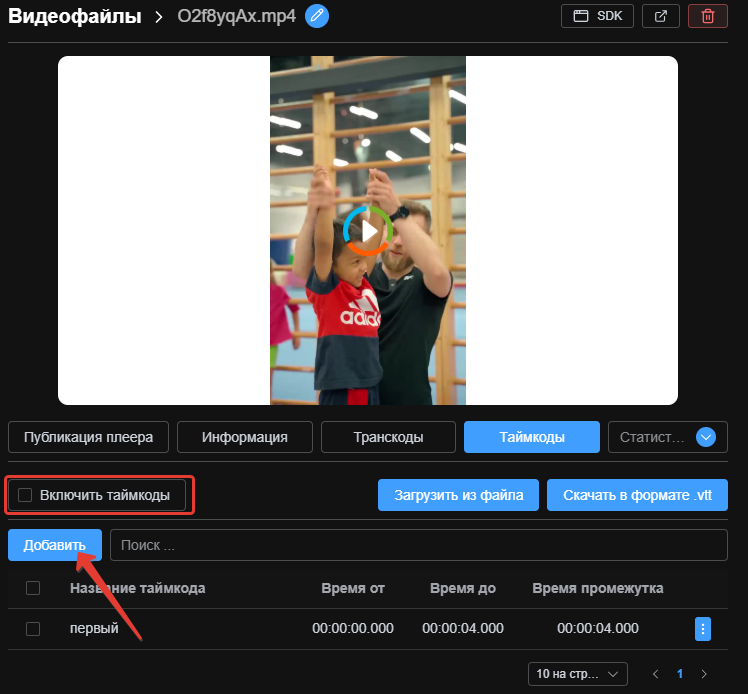Open the 10 на стр page size dropdown
Viewport: 748px width, 694px height.
(x=578, y=673)
